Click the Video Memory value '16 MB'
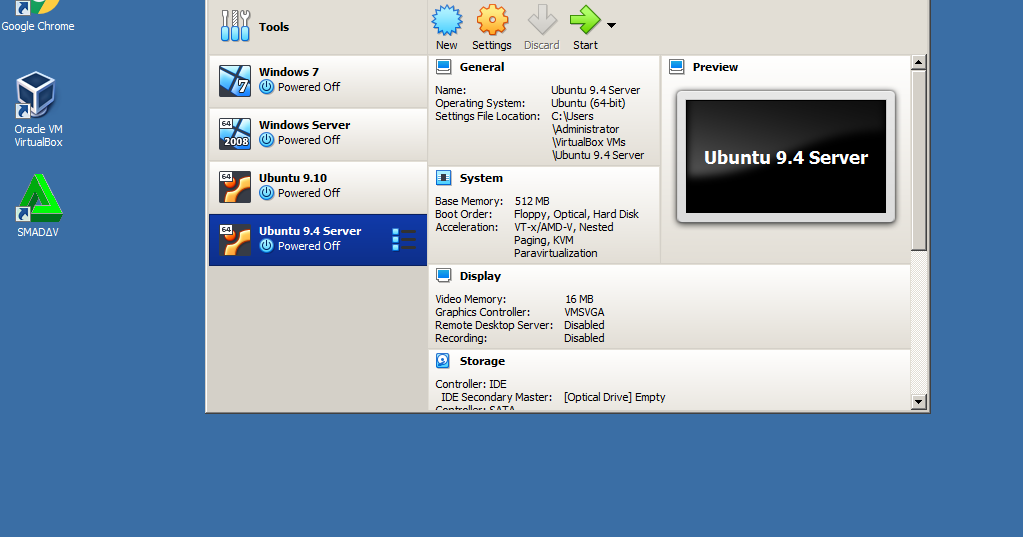The image size is (1023, 537). tap(579, 299)
